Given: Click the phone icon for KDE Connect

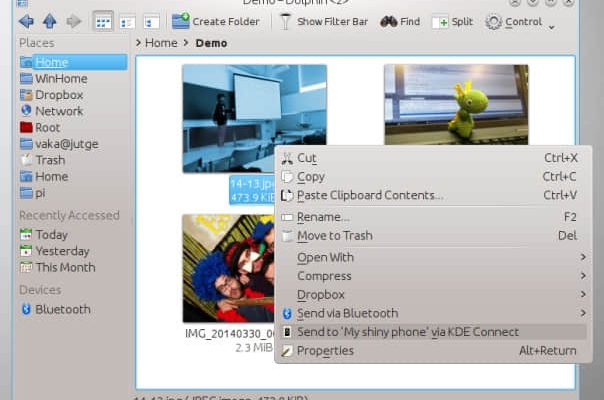Looking at the screenshot, I should pos(287,332).
